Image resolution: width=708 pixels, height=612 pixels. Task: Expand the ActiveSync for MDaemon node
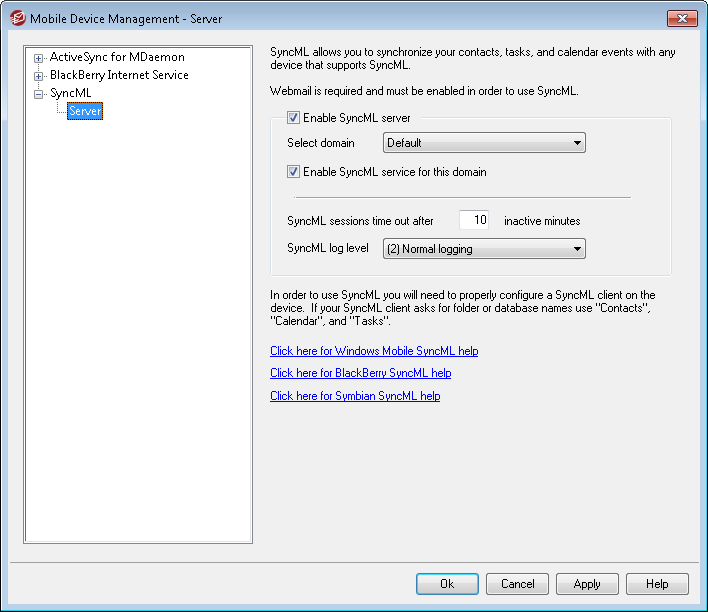pos(39,58)
